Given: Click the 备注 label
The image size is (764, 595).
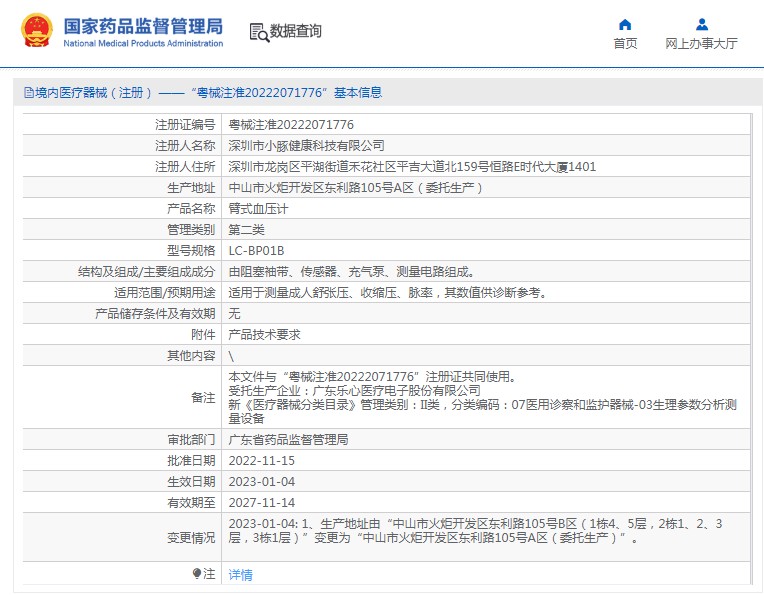Looking at the screenshot, I should tap(203, 397).
